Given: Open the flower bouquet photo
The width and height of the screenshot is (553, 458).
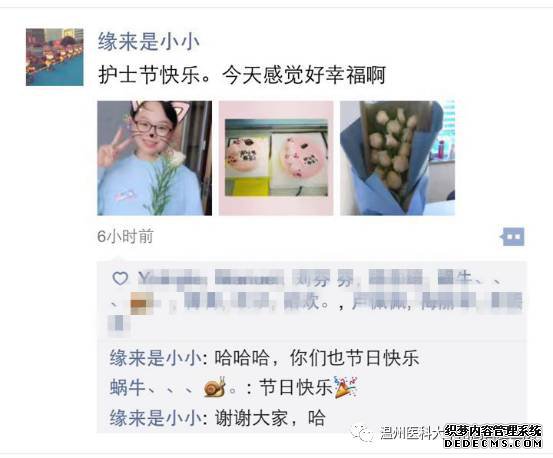Looking at the screenshot, I should pyautogui.click(x=397, y=158).
